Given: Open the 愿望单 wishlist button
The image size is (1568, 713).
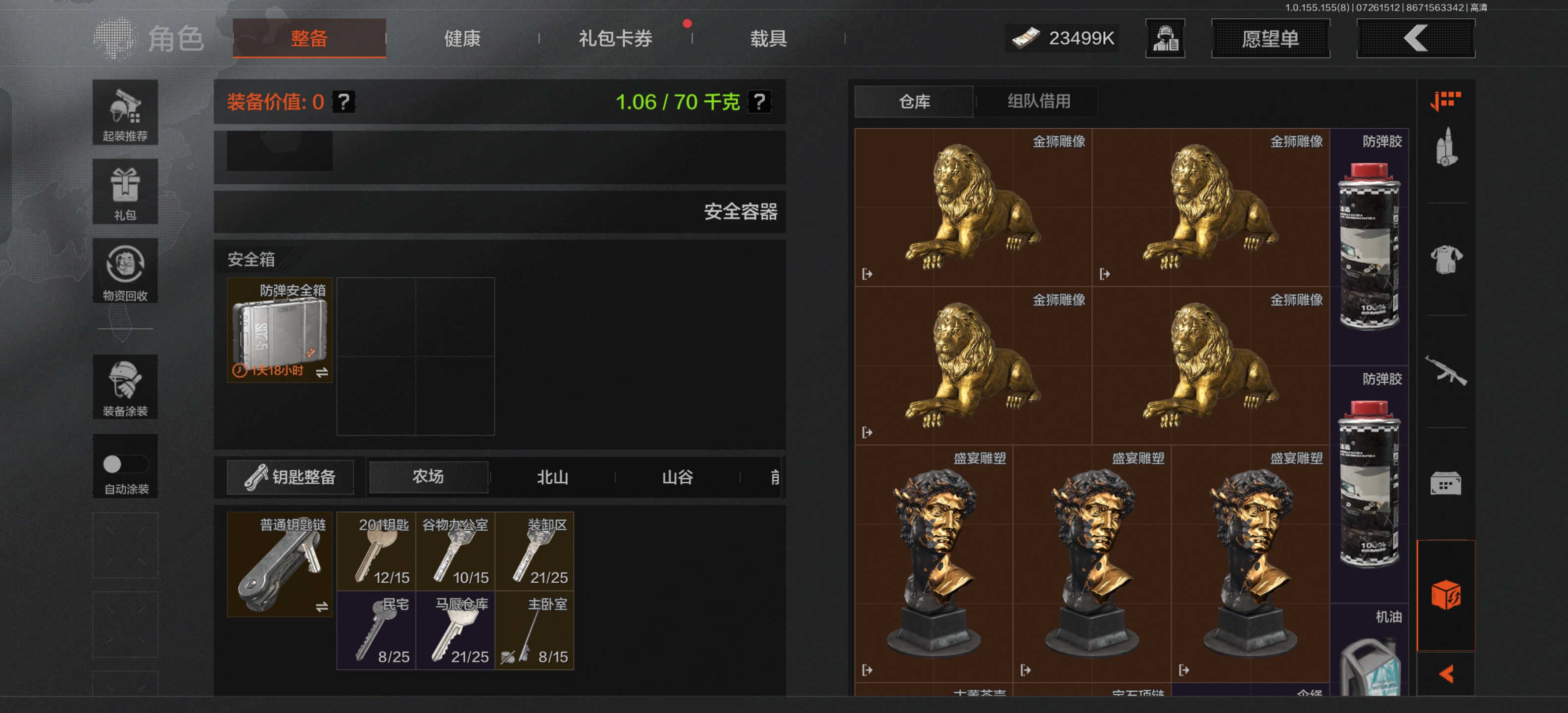Looking at the screenshot, I should [x=1271, y=38].
